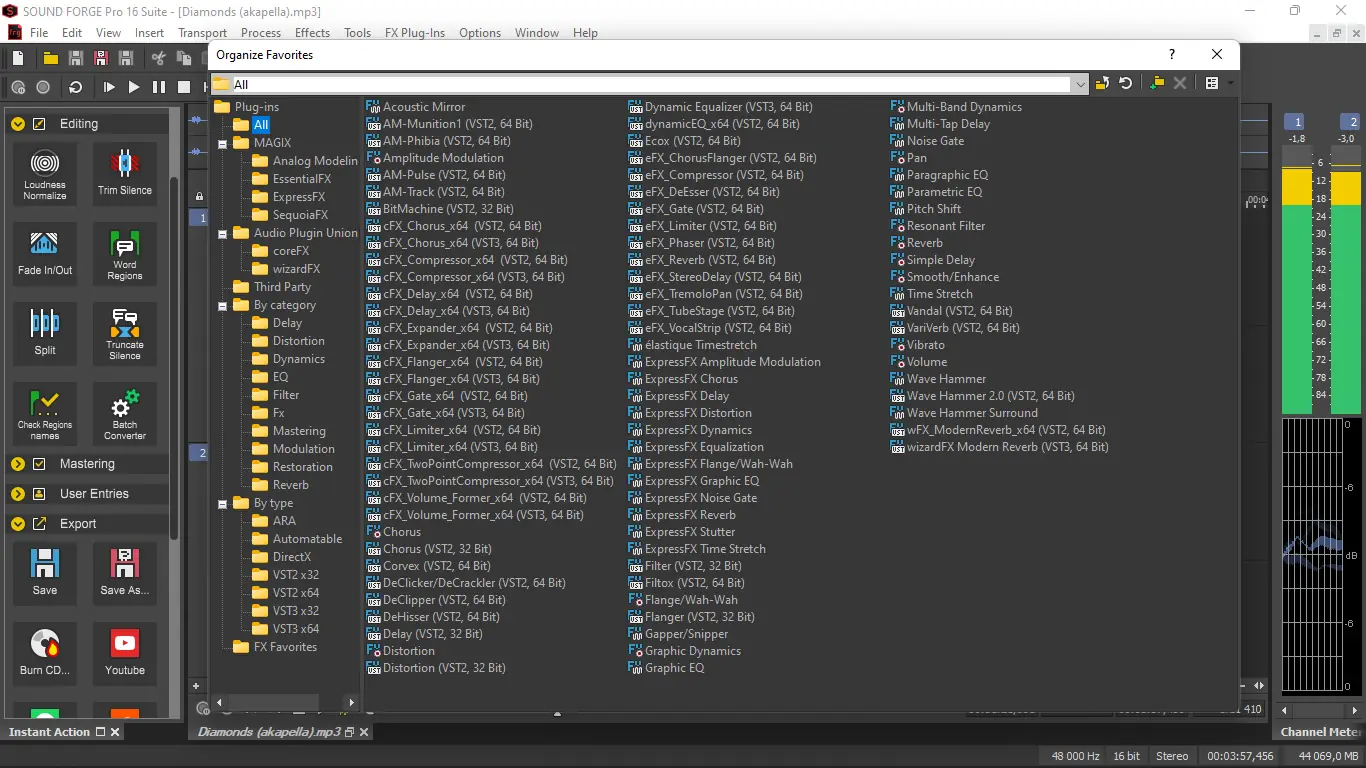Collapse the MAGIX tree node
The width and height of the screenshot is (1366, 768).
(222, 144)
